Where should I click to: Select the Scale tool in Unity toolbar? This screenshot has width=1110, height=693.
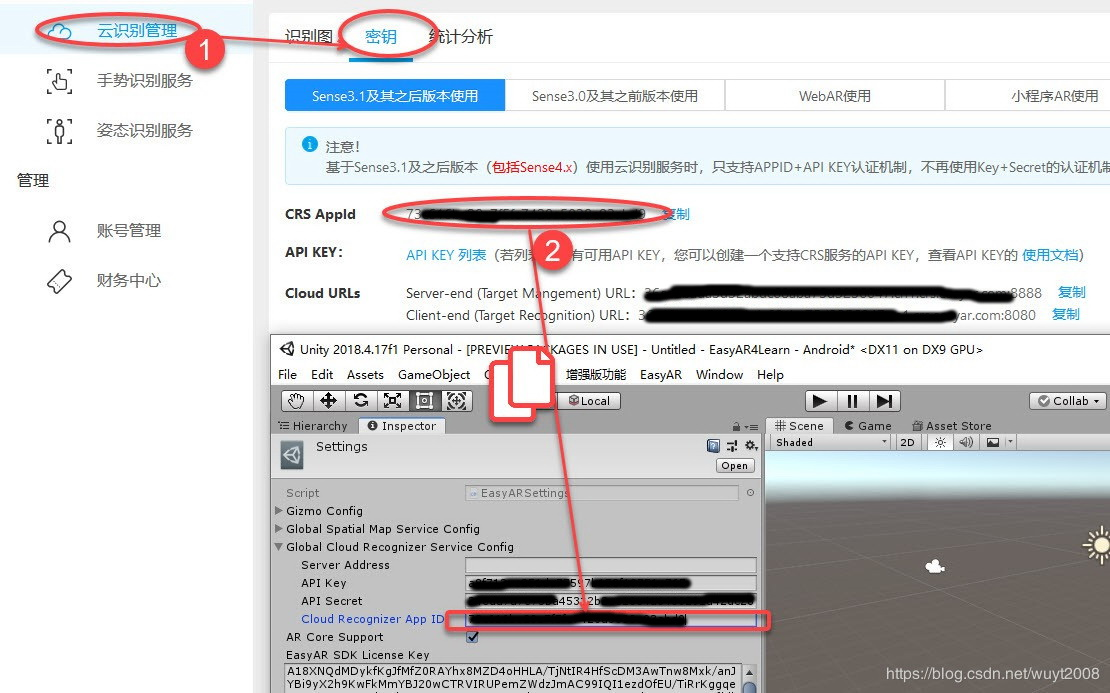pos(392,401)
